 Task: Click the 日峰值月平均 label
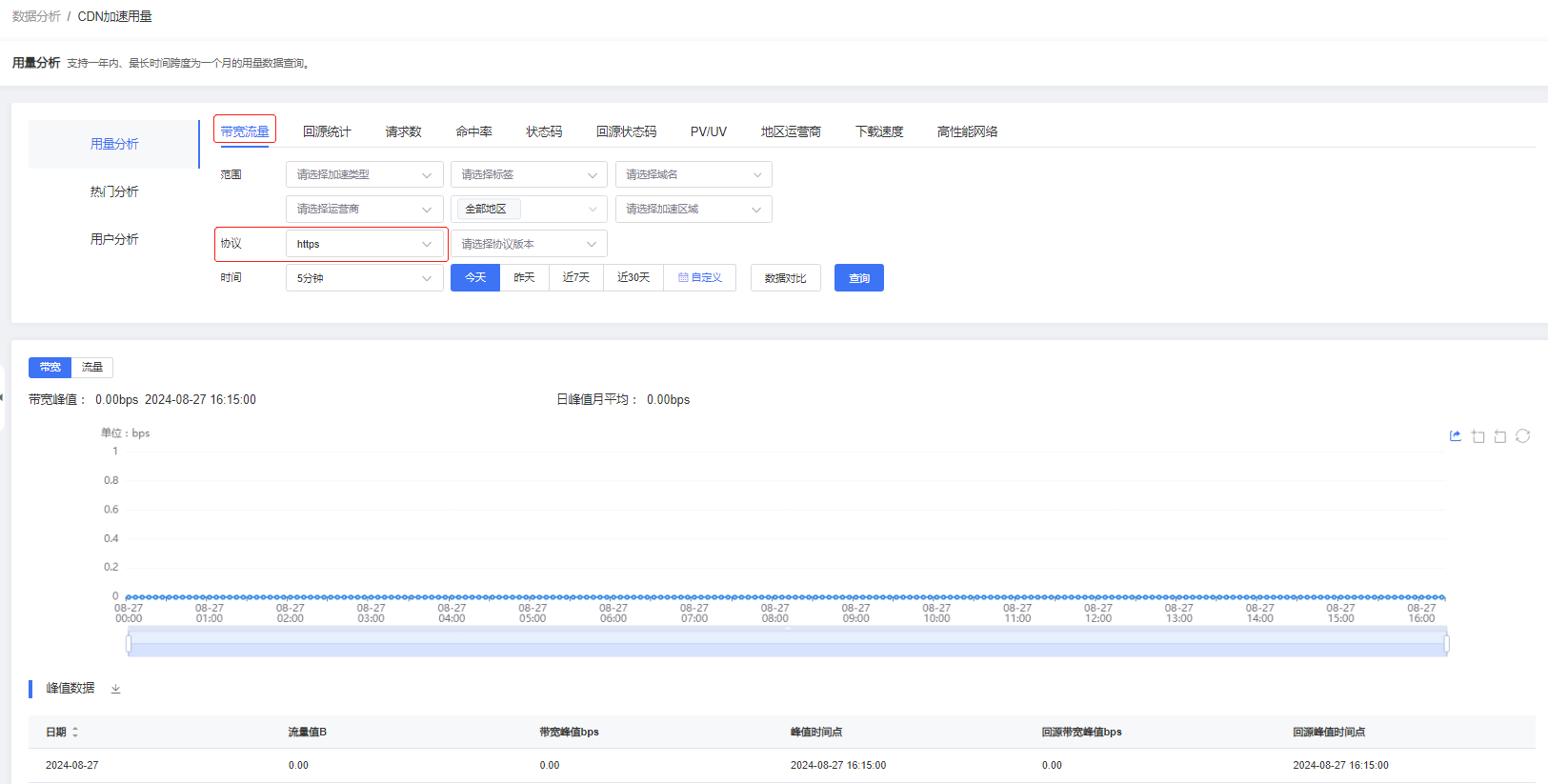[x=597, y=400]
